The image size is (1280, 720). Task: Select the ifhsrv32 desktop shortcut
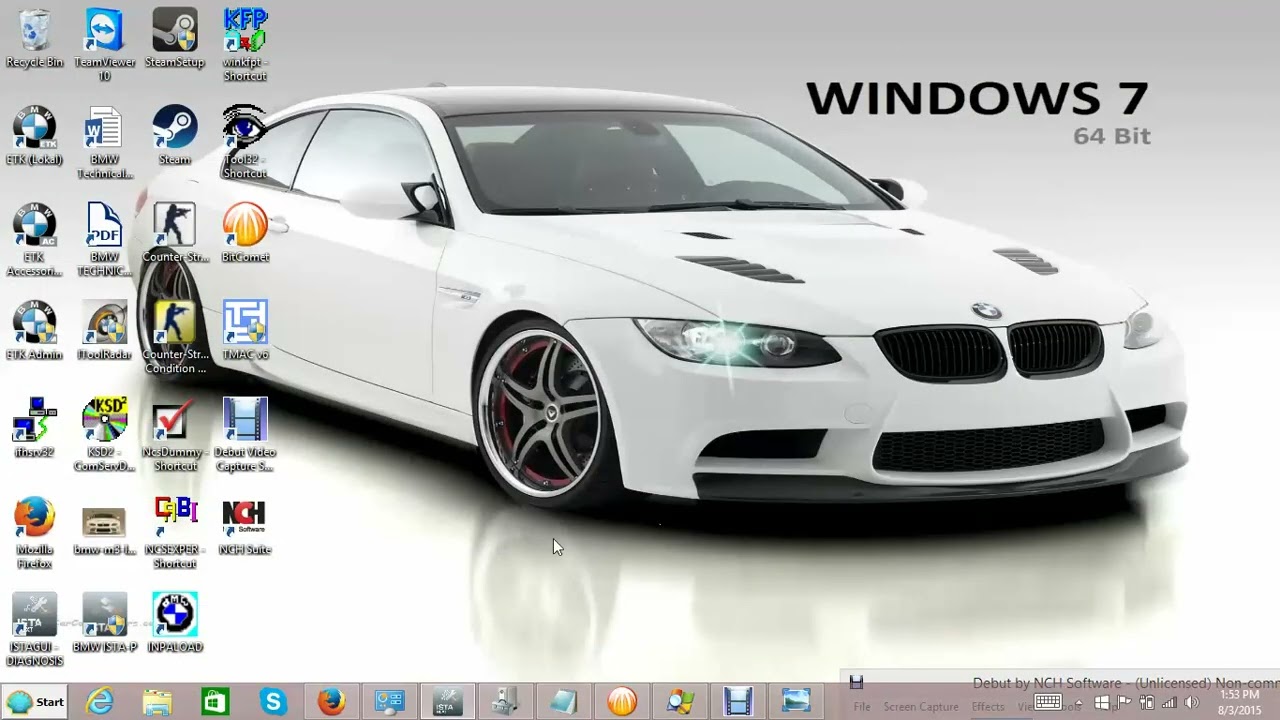[34, 428]
